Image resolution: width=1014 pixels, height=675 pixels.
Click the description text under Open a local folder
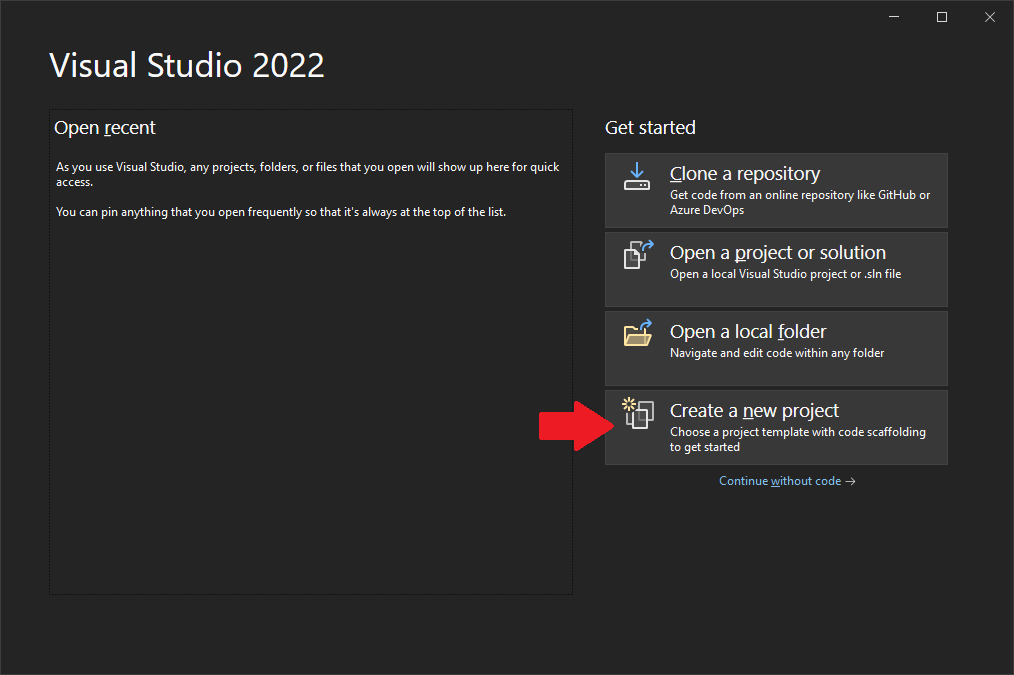(776, 353)
